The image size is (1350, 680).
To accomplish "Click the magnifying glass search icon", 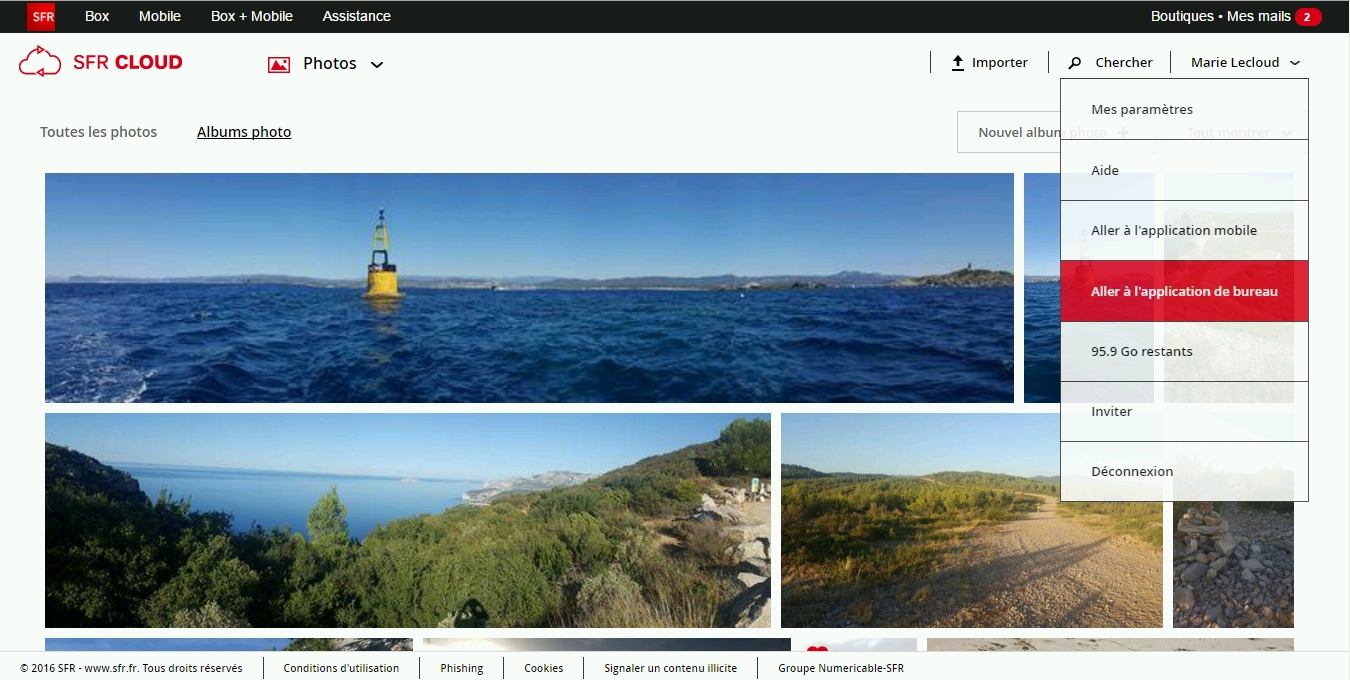I will (x=1075, y=63).
